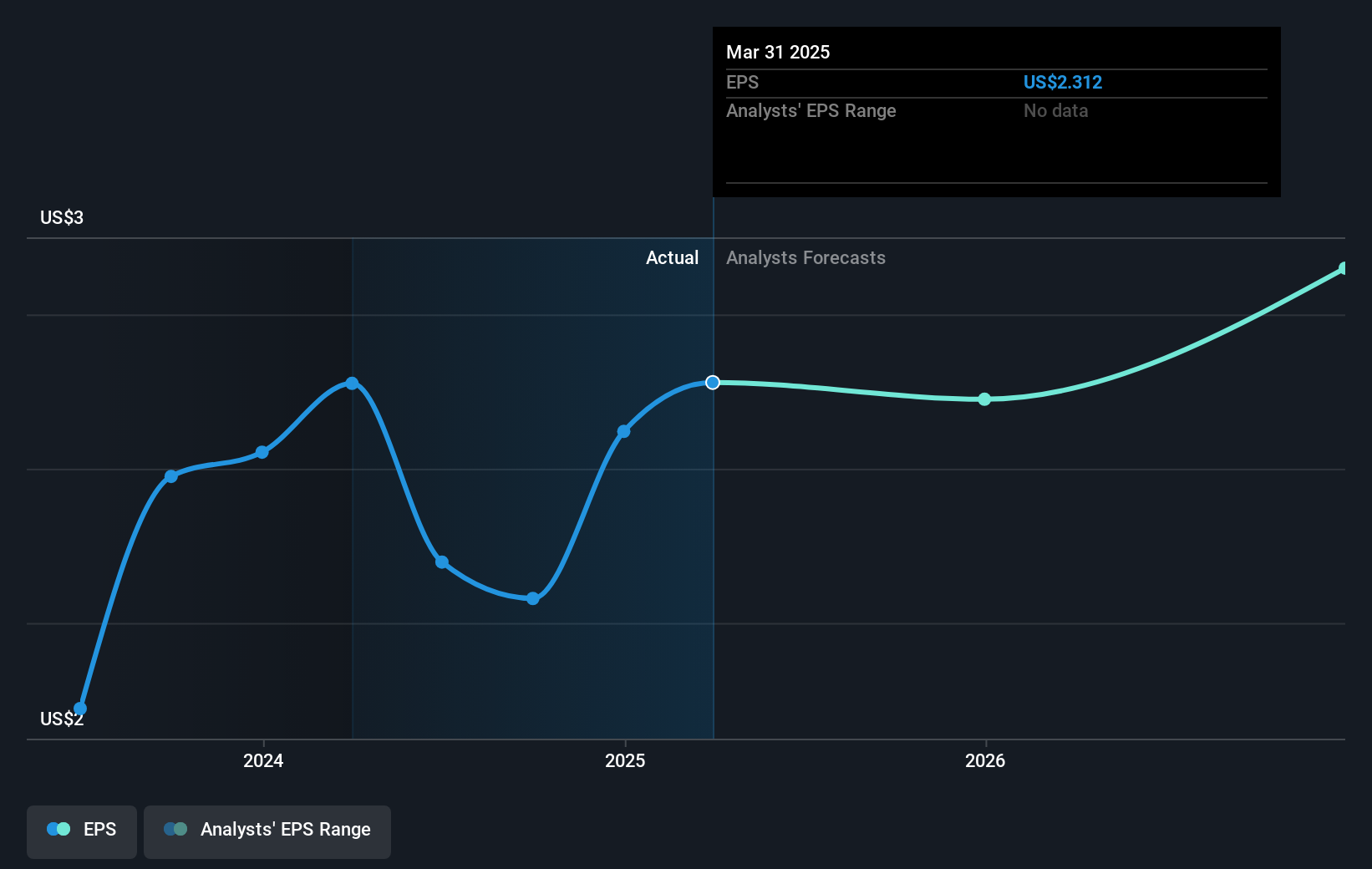
Task: Click the peak EPS data point before the dip
Action: [x=352, y=383]
